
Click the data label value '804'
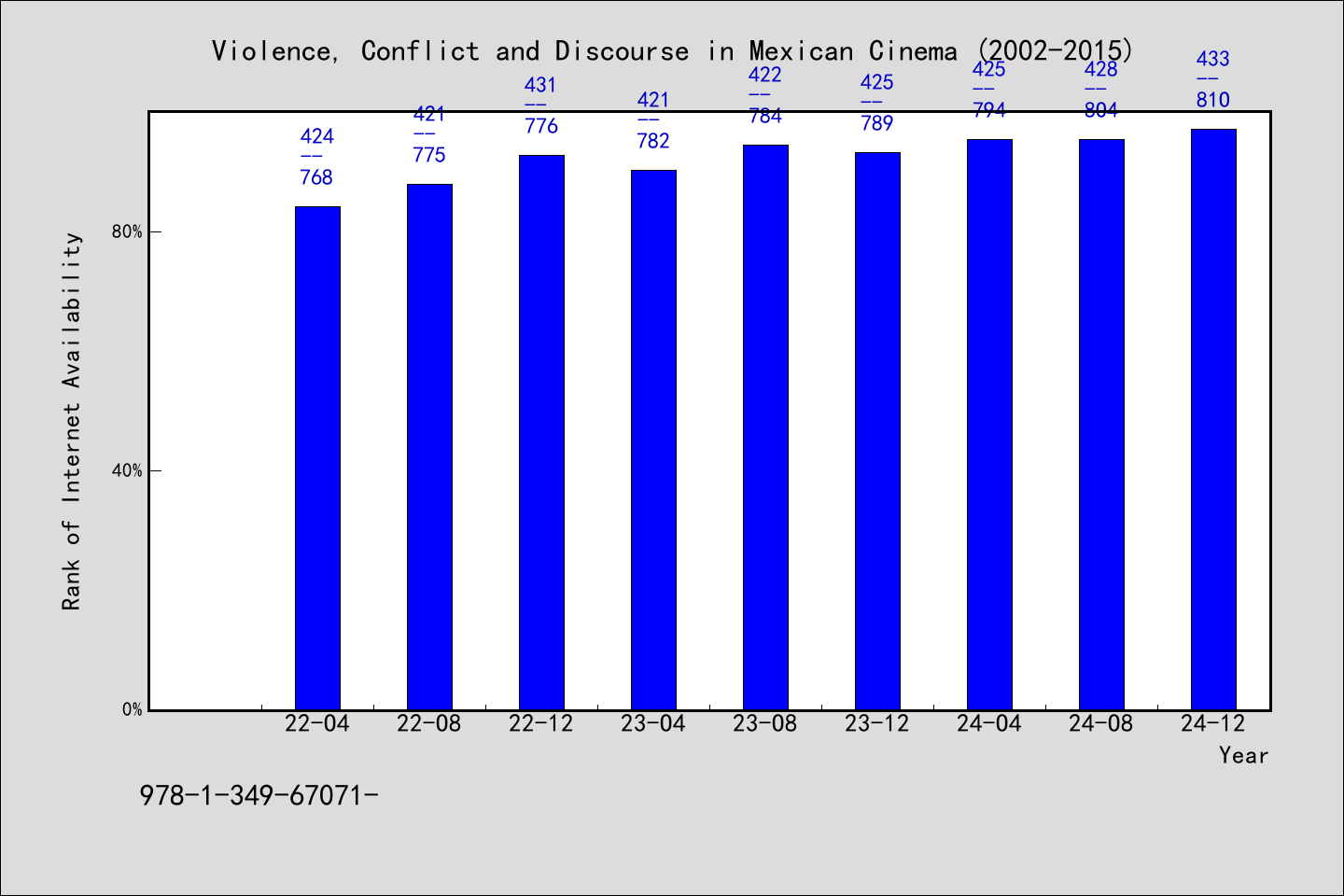1101,110
